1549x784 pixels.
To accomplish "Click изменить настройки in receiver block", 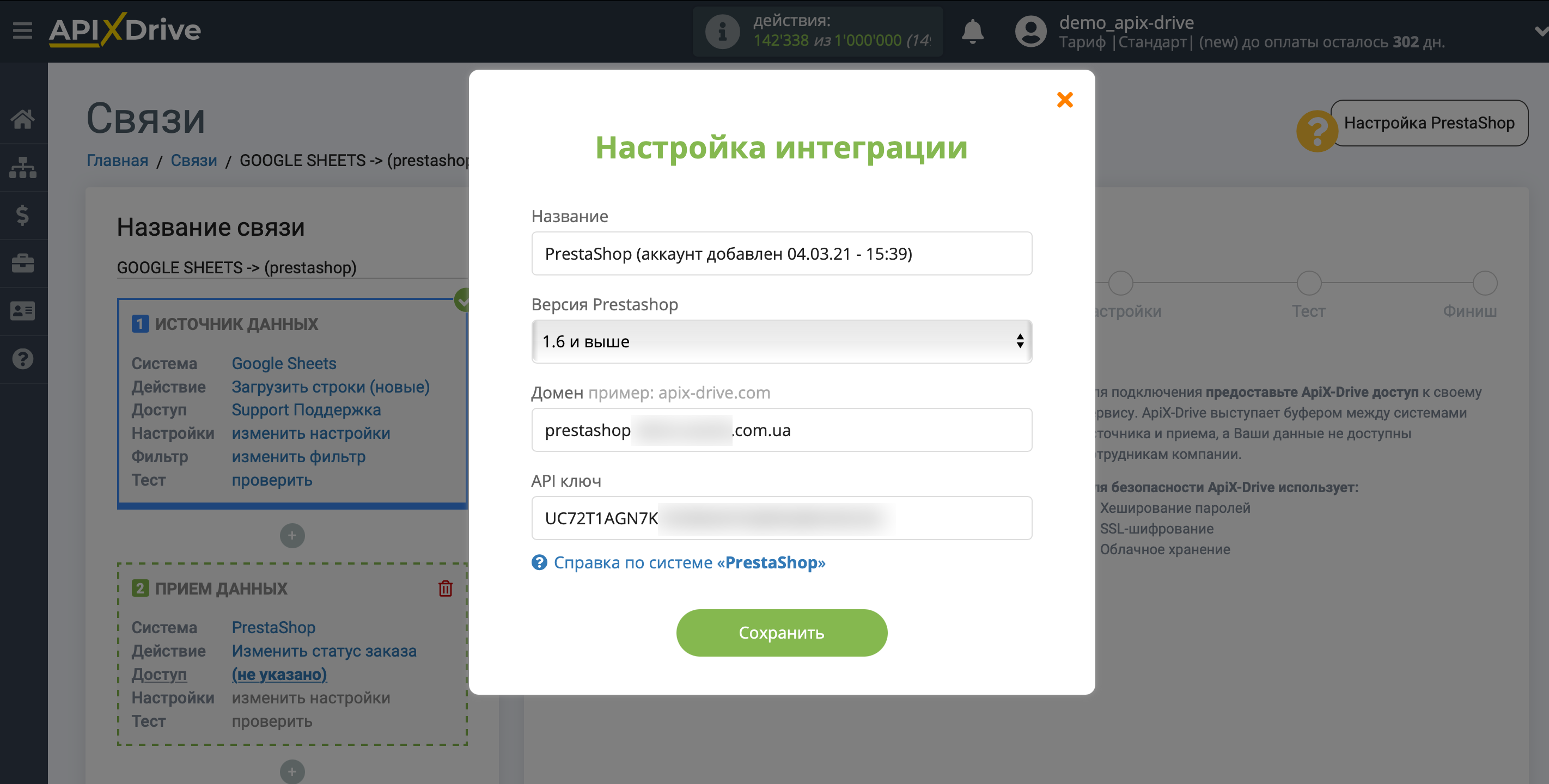I will 311,697.
